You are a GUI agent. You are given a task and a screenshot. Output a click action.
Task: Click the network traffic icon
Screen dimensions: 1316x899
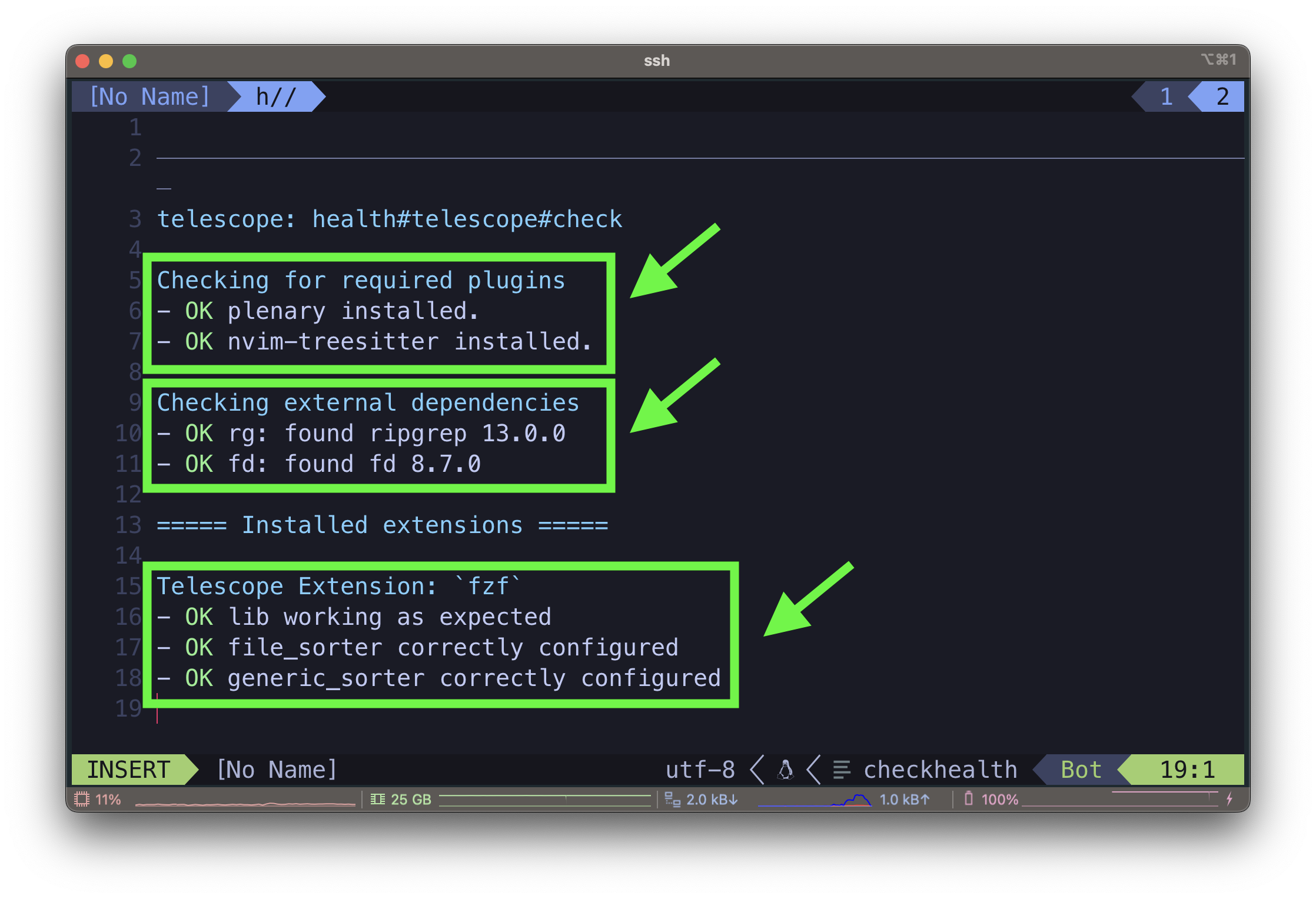672,799
